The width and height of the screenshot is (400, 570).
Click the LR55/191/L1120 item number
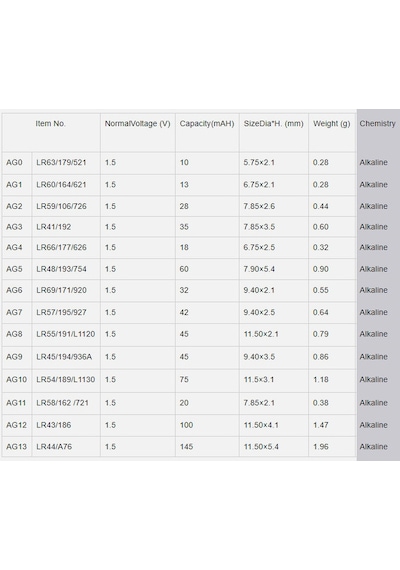[65, 334]
